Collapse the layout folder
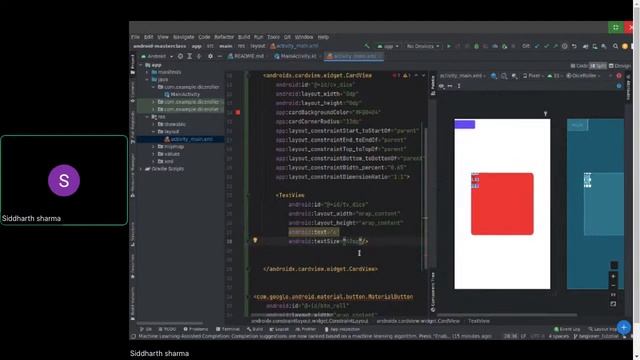Image resolution: width=640 pixels, height=360 pixels. (153, 131)
